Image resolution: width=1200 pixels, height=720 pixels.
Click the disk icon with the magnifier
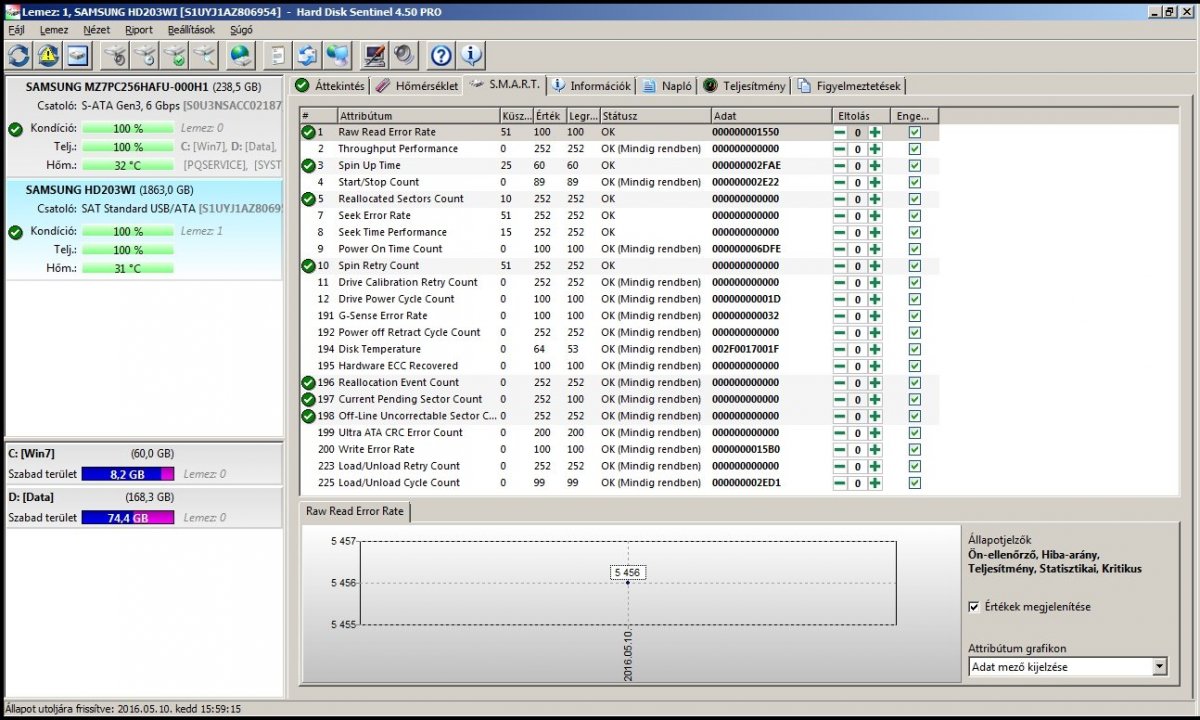pos(205,55)
